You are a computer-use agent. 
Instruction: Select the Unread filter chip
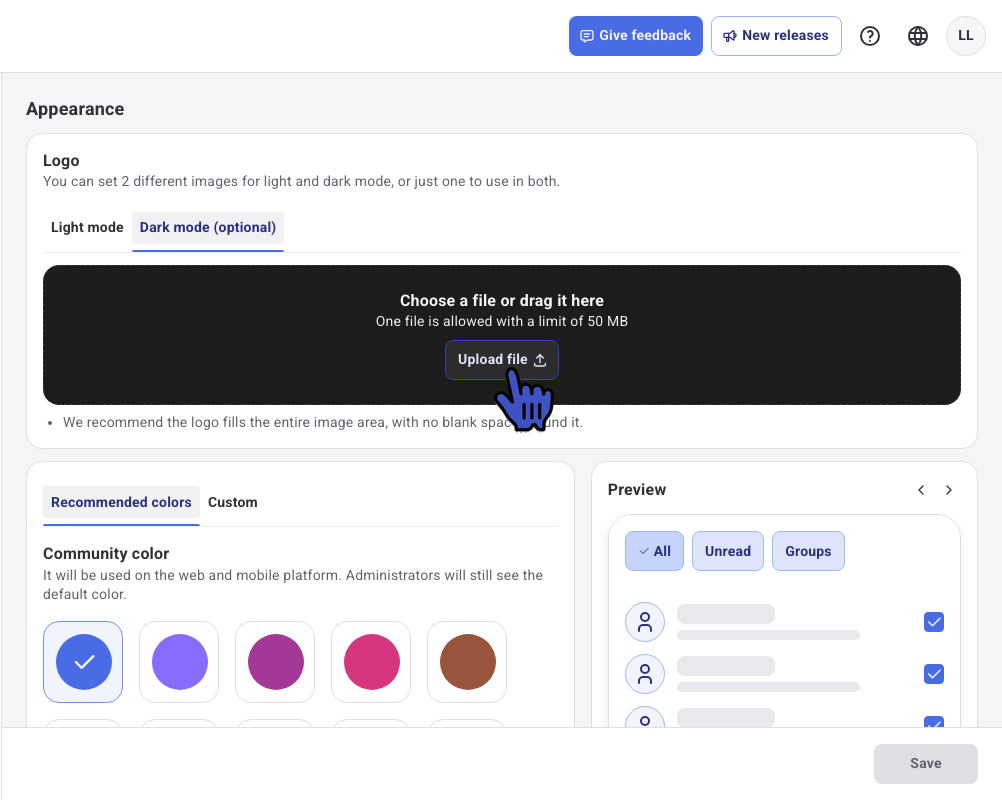(x=727, y=551)
